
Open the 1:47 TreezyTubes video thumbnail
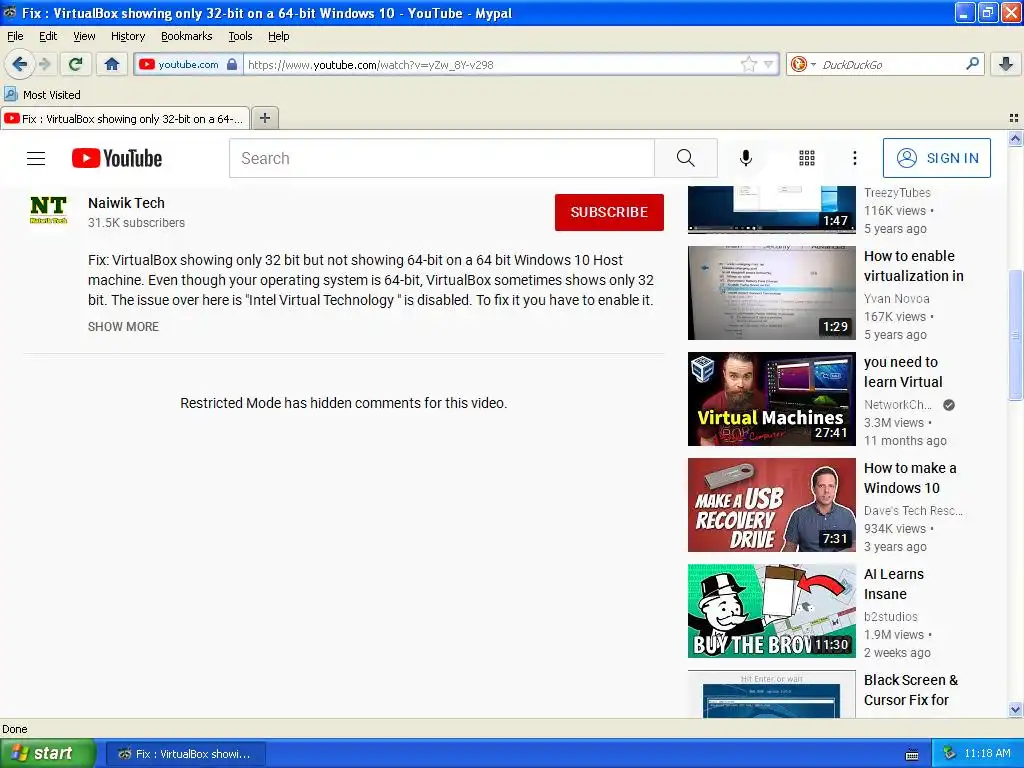pyautogui.click(x=771, y=210)
